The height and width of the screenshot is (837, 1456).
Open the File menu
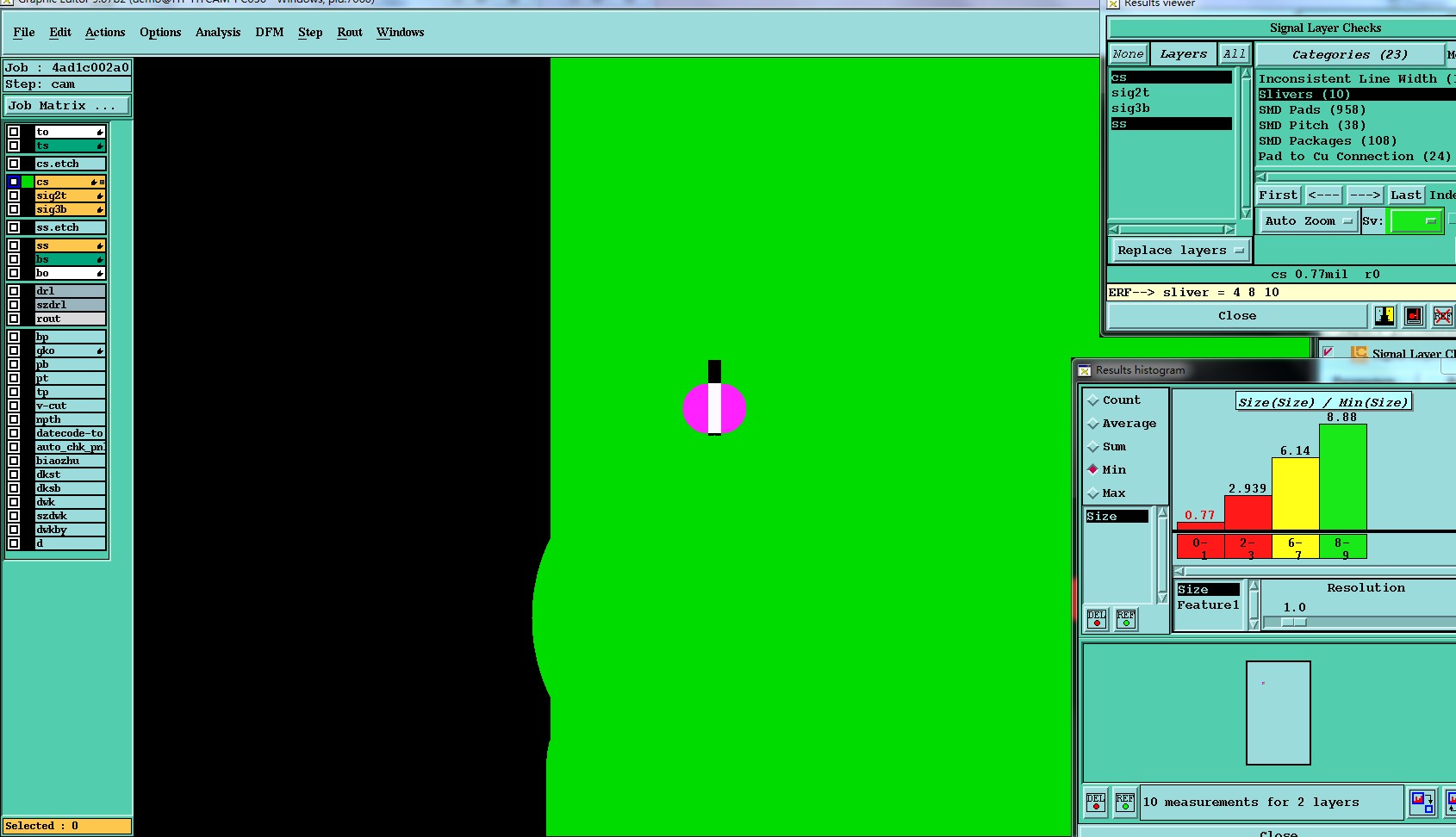tap(24, 33)
